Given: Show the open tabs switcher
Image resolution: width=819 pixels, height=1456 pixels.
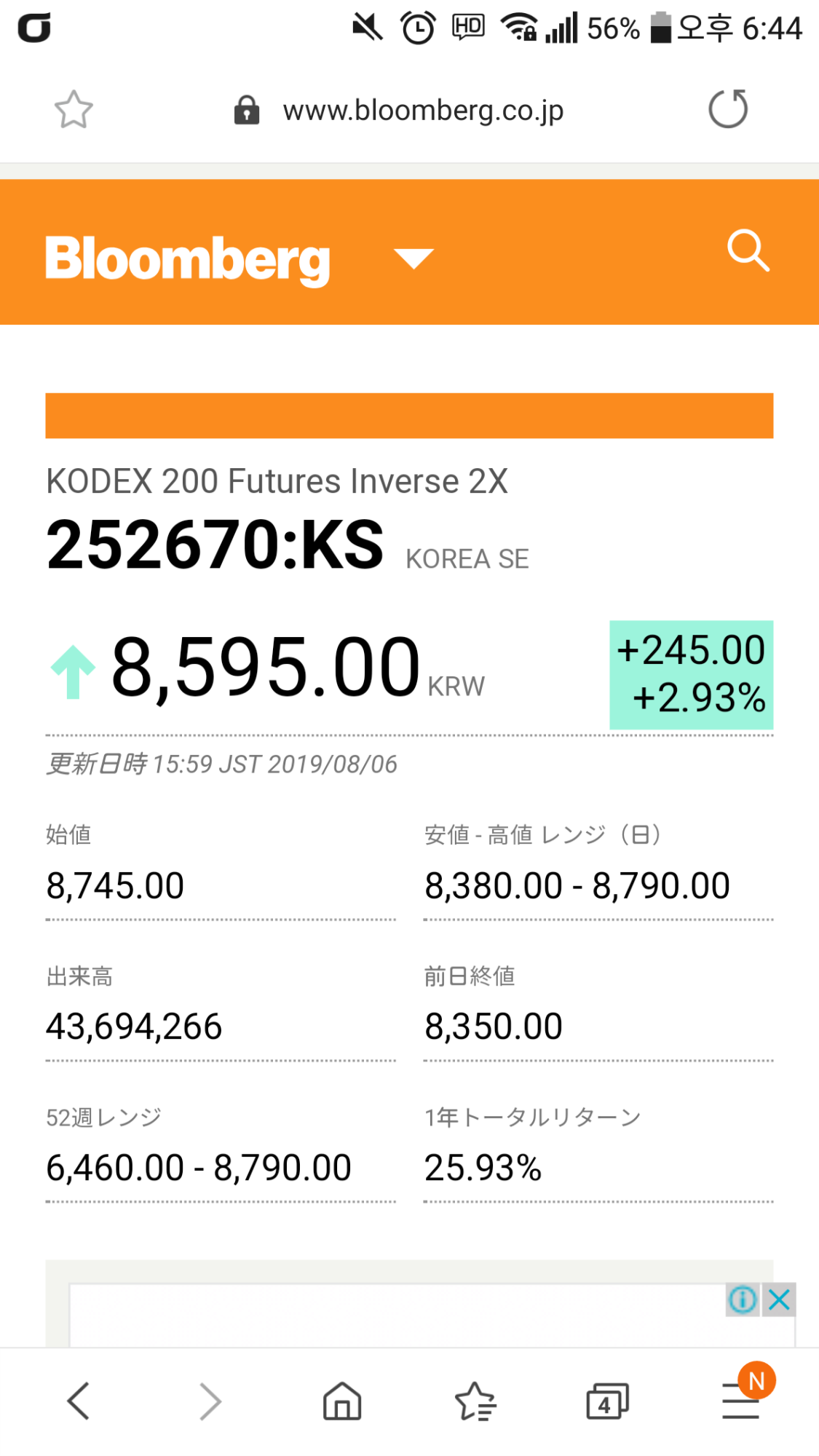Looking at the screenshot, I should click(x=607, y=1401).
